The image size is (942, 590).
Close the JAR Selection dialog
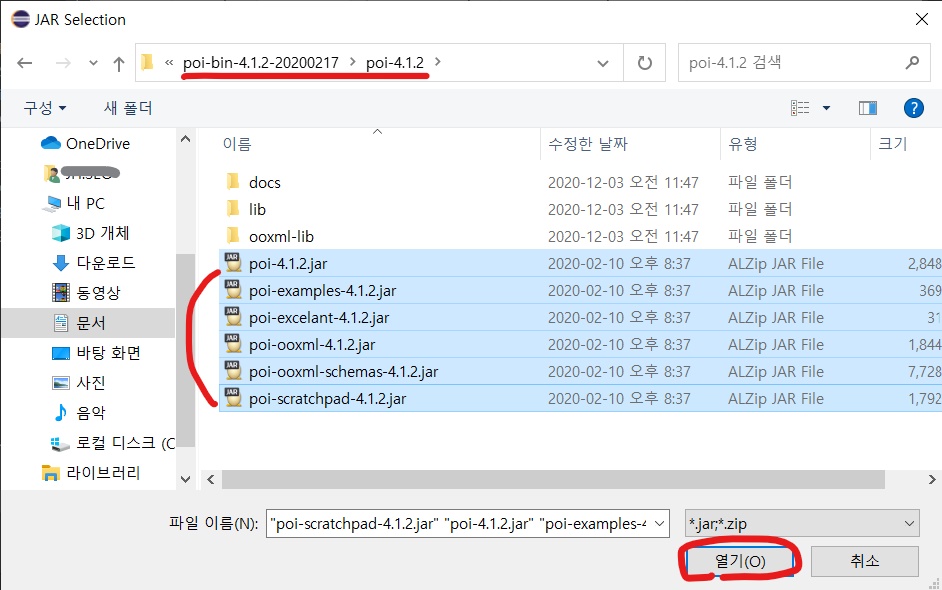point(922,19)
